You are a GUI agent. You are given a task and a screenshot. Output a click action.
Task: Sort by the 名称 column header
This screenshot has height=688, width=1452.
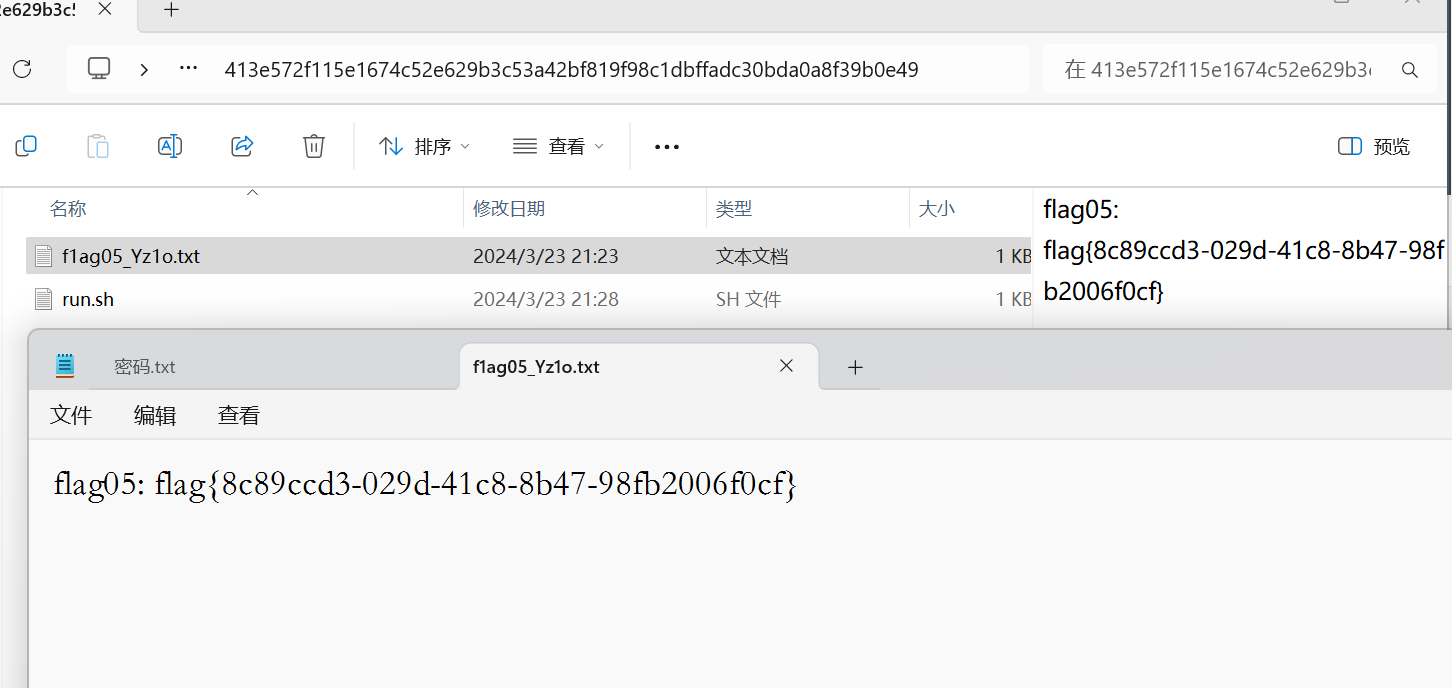[68, 208]
